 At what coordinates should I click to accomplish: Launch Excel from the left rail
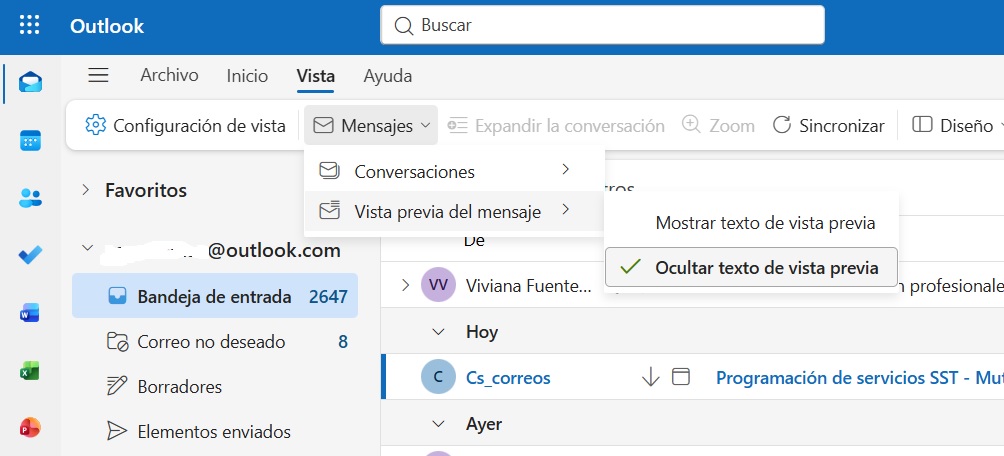pyautogui.click(x=30, y=371)
